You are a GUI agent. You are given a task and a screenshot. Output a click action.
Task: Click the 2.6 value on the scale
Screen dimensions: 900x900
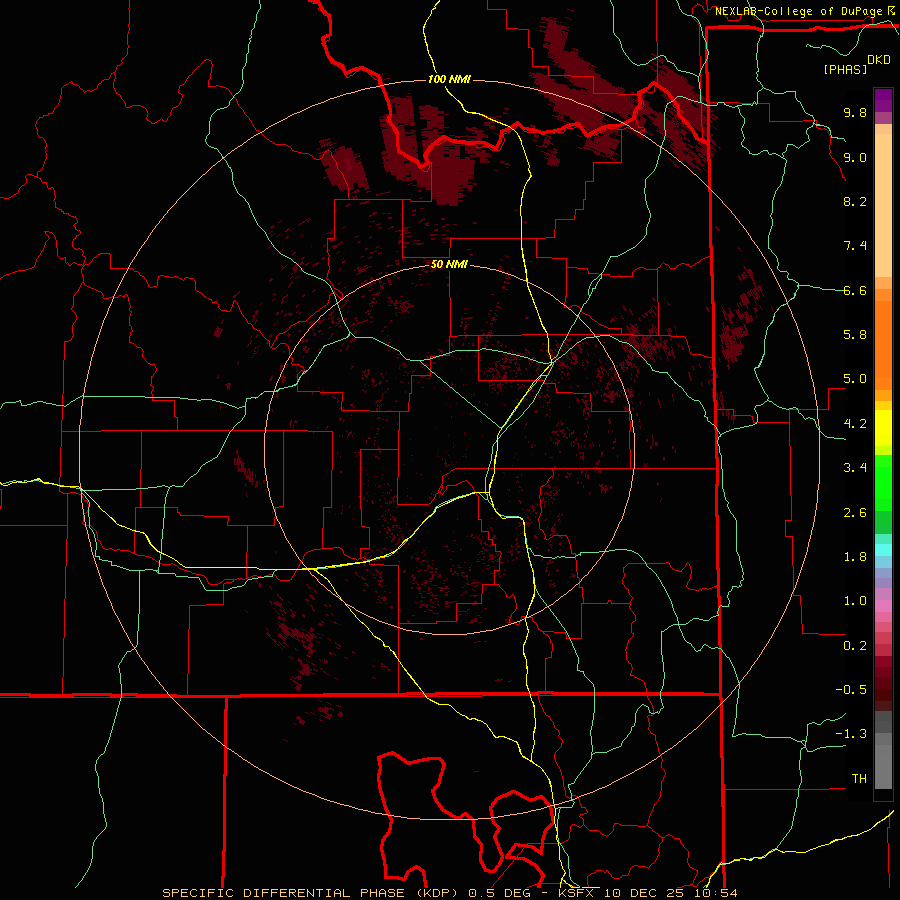855,513
